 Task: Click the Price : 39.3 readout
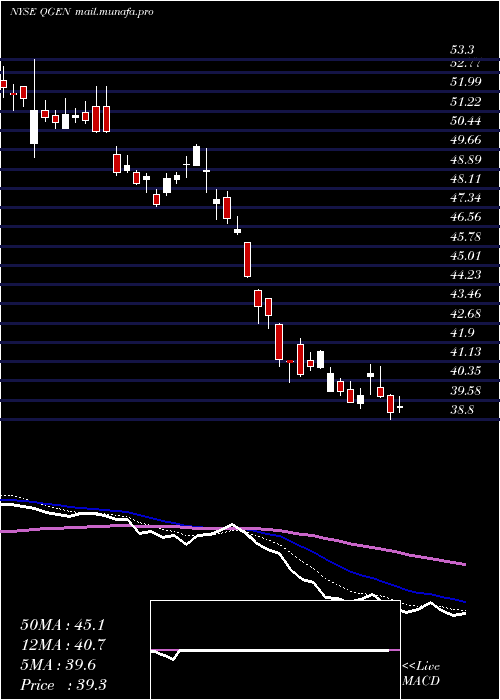(x=63, y=685)
